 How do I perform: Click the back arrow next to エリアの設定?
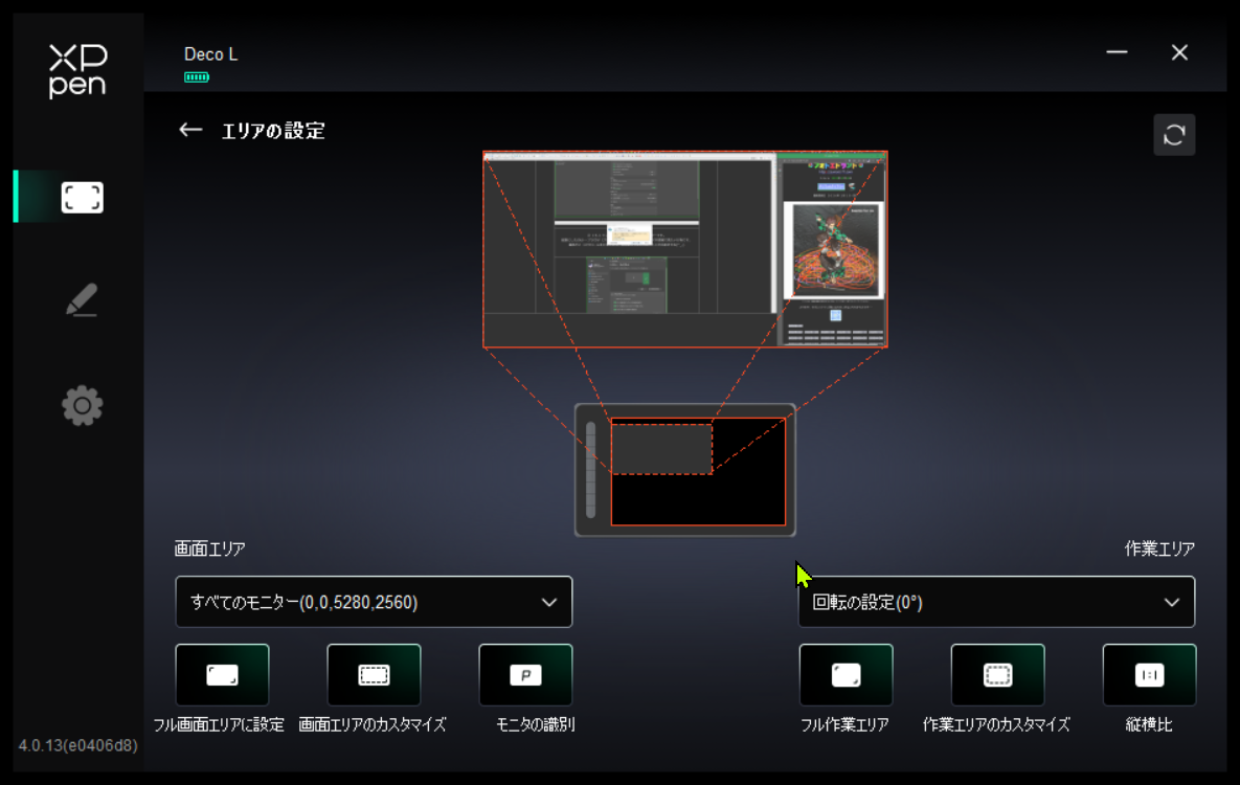pyautogui.click(x=190, y=130)
